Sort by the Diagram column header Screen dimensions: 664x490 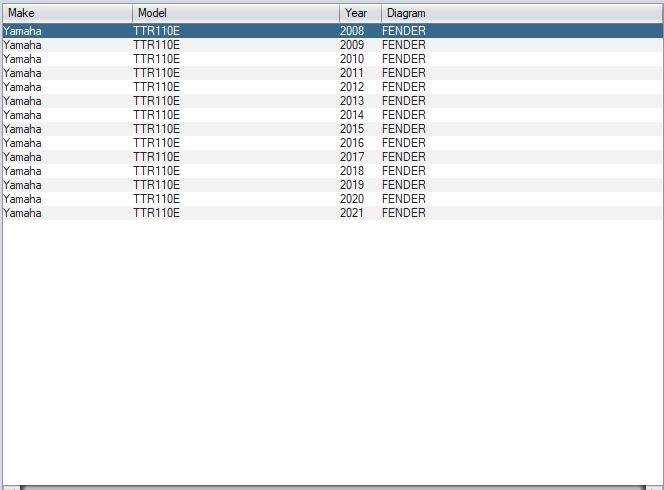click(x=522, y=13)
